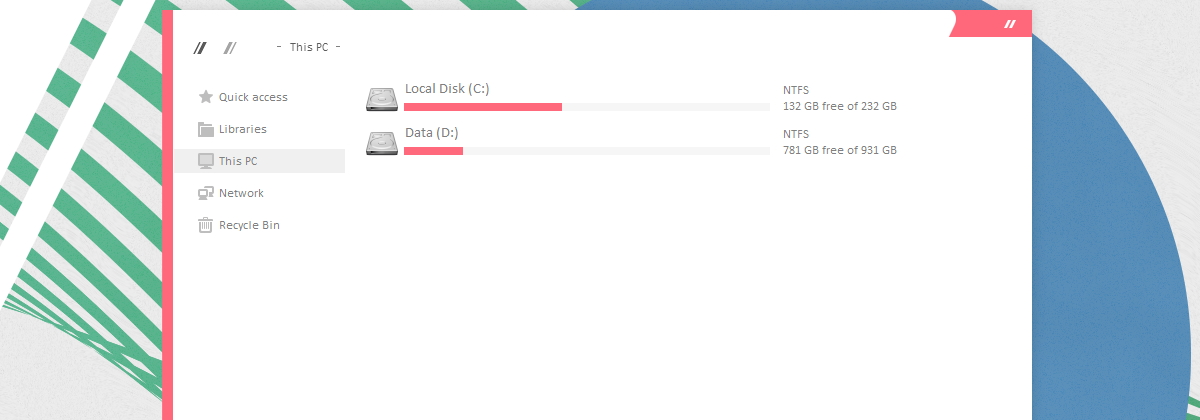Select the Local Disk (C:) drive icon

tap(382, 99)
